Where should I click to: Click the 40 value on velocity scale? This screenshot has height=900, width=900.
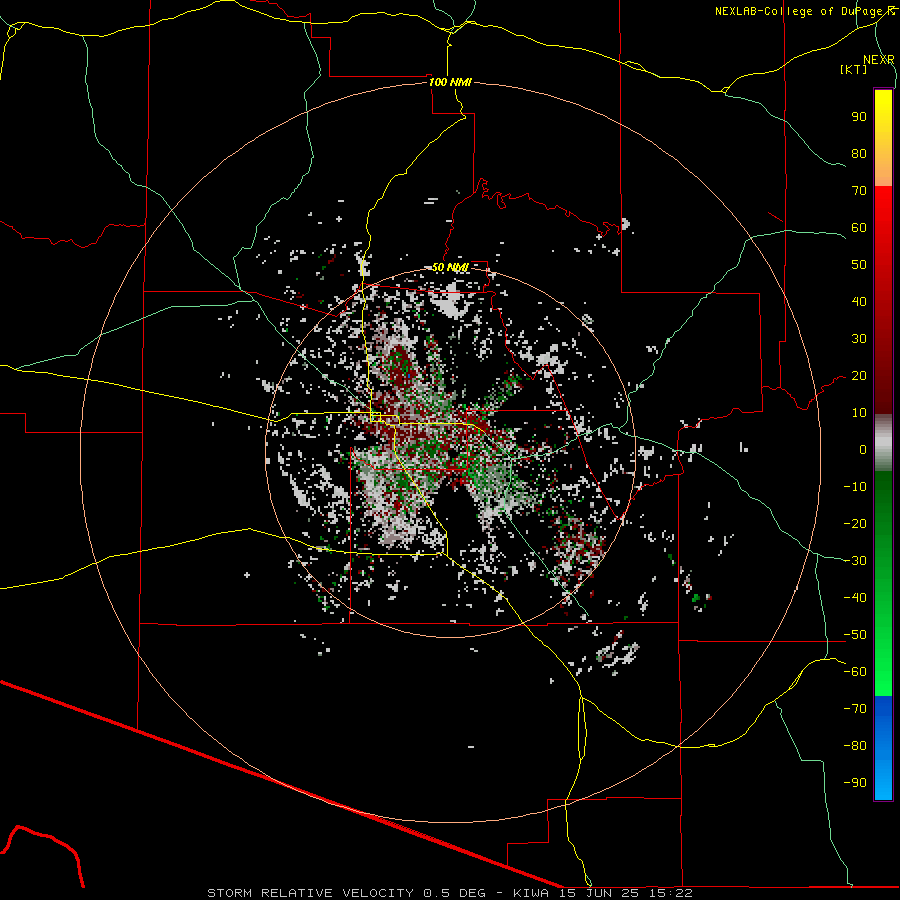859,301
